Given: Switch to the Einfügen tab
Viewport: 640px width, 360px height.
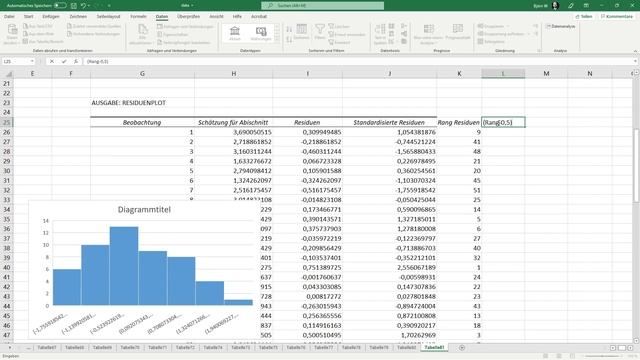Looking at the screenshot, I should (51, 17).
